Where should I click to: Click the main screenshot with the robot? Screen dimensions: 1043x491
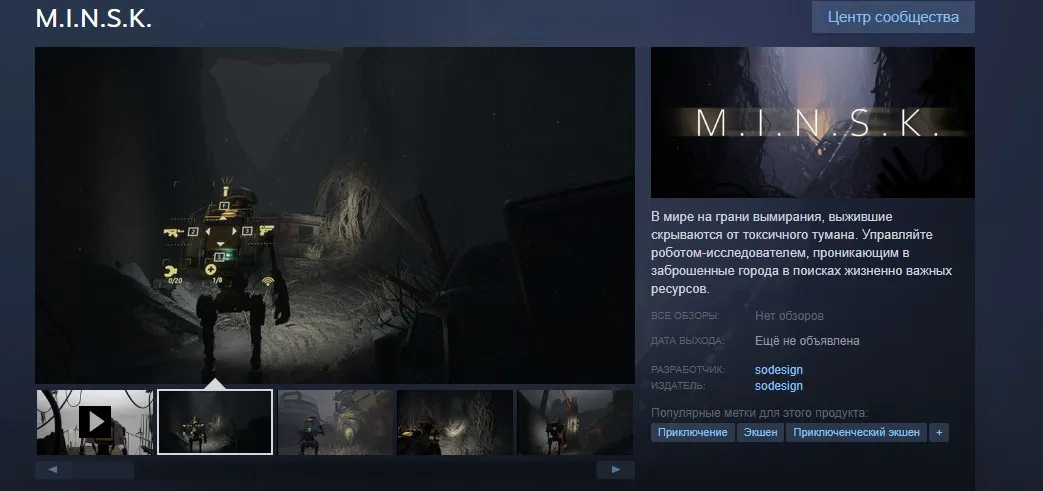point(335,215)
